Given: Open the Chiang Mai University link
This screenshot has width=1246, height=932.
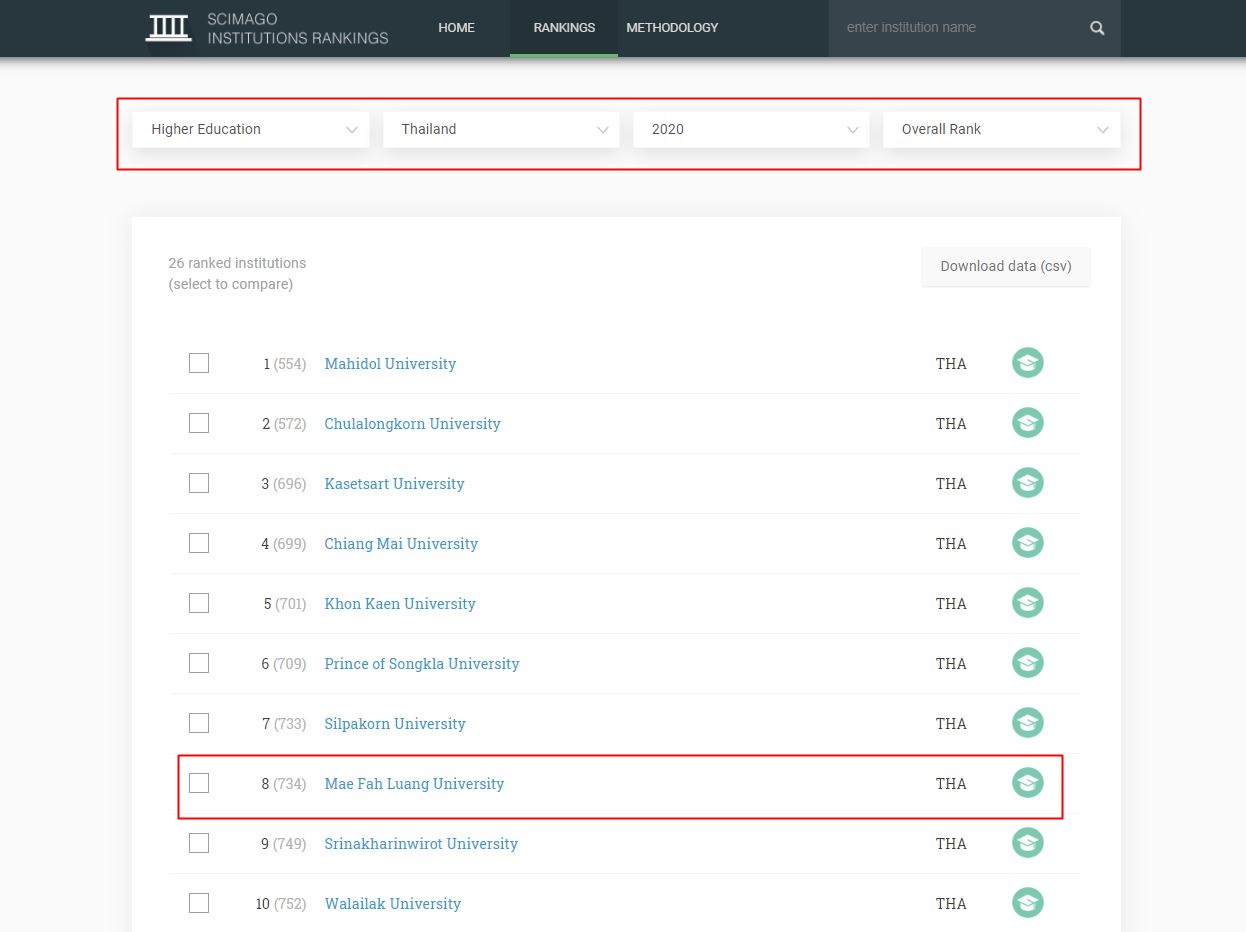Looking at the screenshot, I should tap(401, 544).
